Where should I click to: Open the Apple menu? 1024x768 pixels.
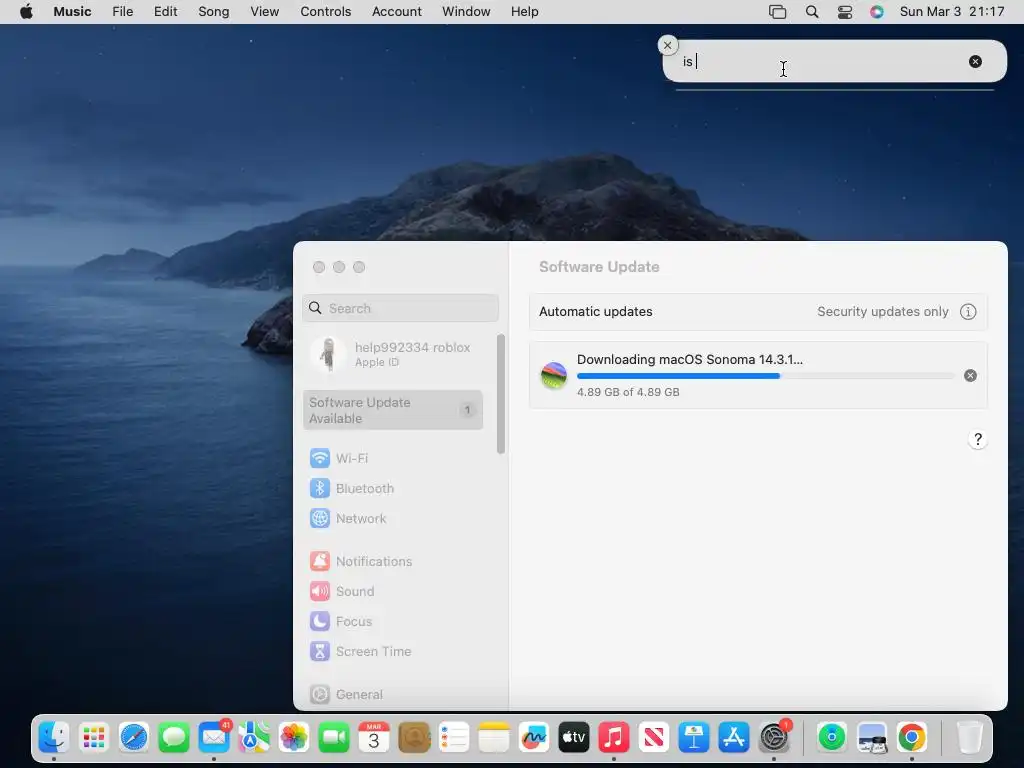pyautogui.click(x=26, y=12)
